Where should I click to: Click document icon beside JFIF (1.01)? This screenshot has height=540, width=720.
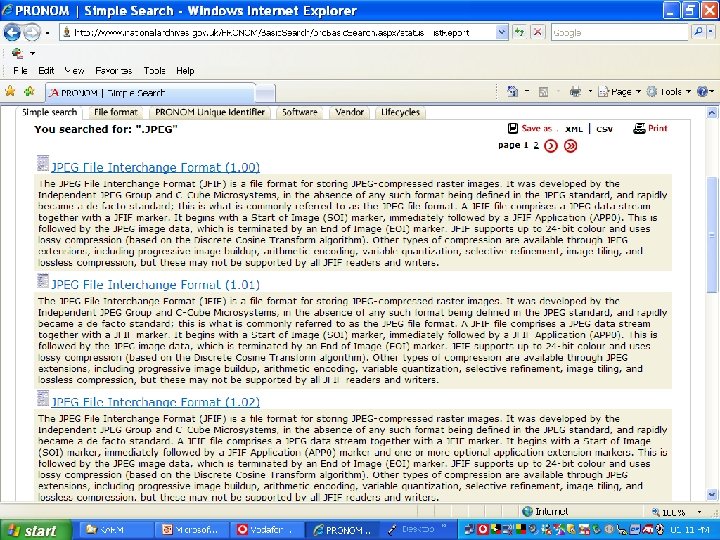point(43,281)
